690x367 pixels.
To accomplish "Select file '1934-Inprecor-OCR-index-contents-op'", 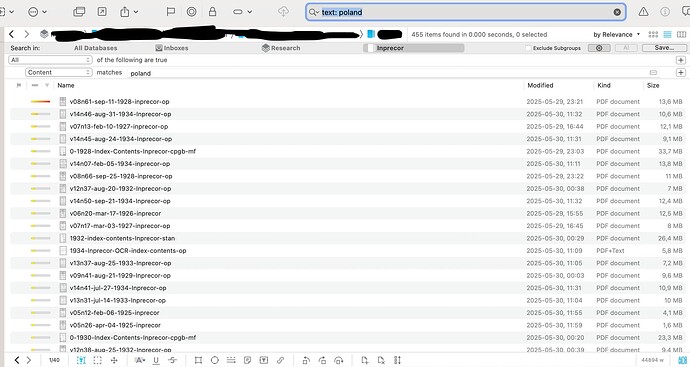I will pyautogui.click(x=128, y=251).
